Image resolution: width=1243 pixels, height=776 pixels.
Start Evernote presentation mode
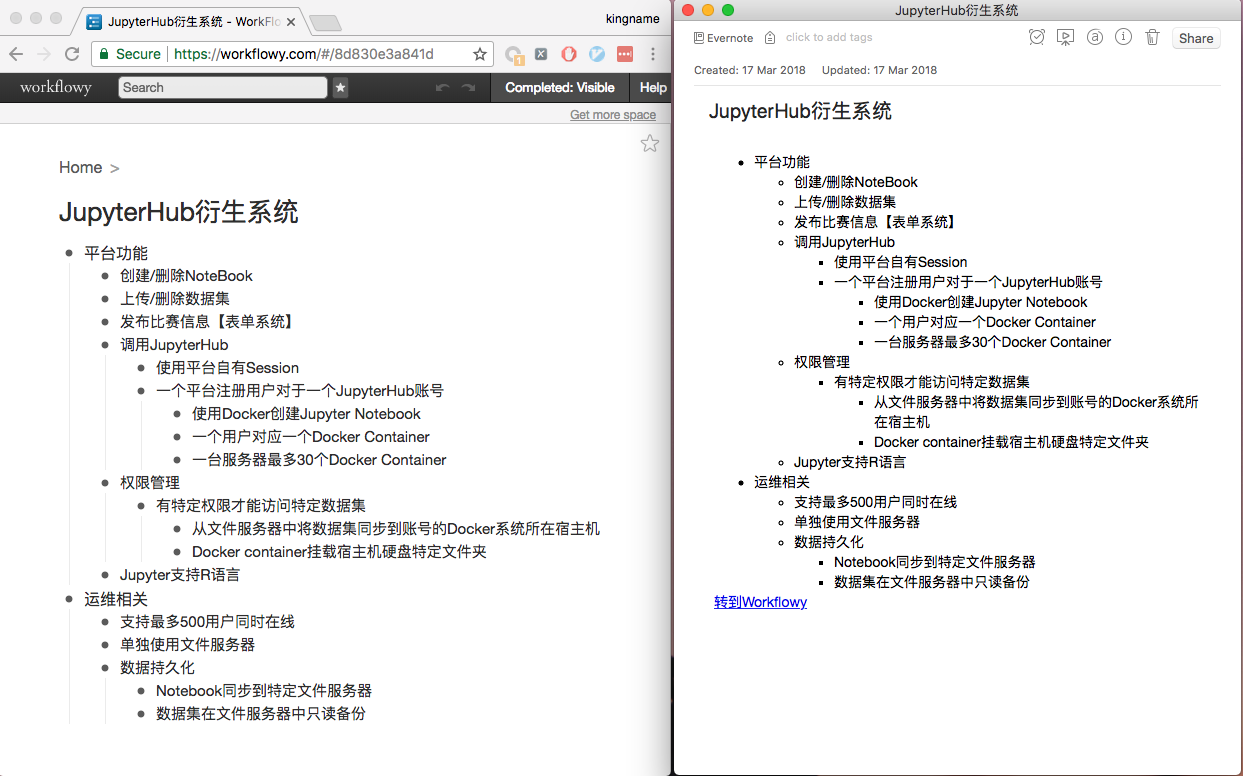point(1066,37)
